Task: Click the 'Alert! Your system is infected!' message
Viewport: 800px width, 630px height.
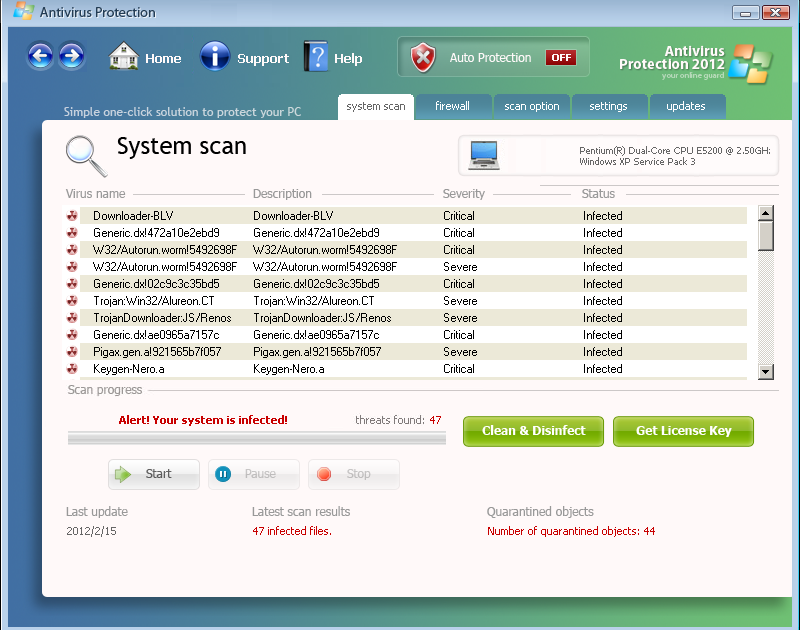Action: (x=203, y=420)
